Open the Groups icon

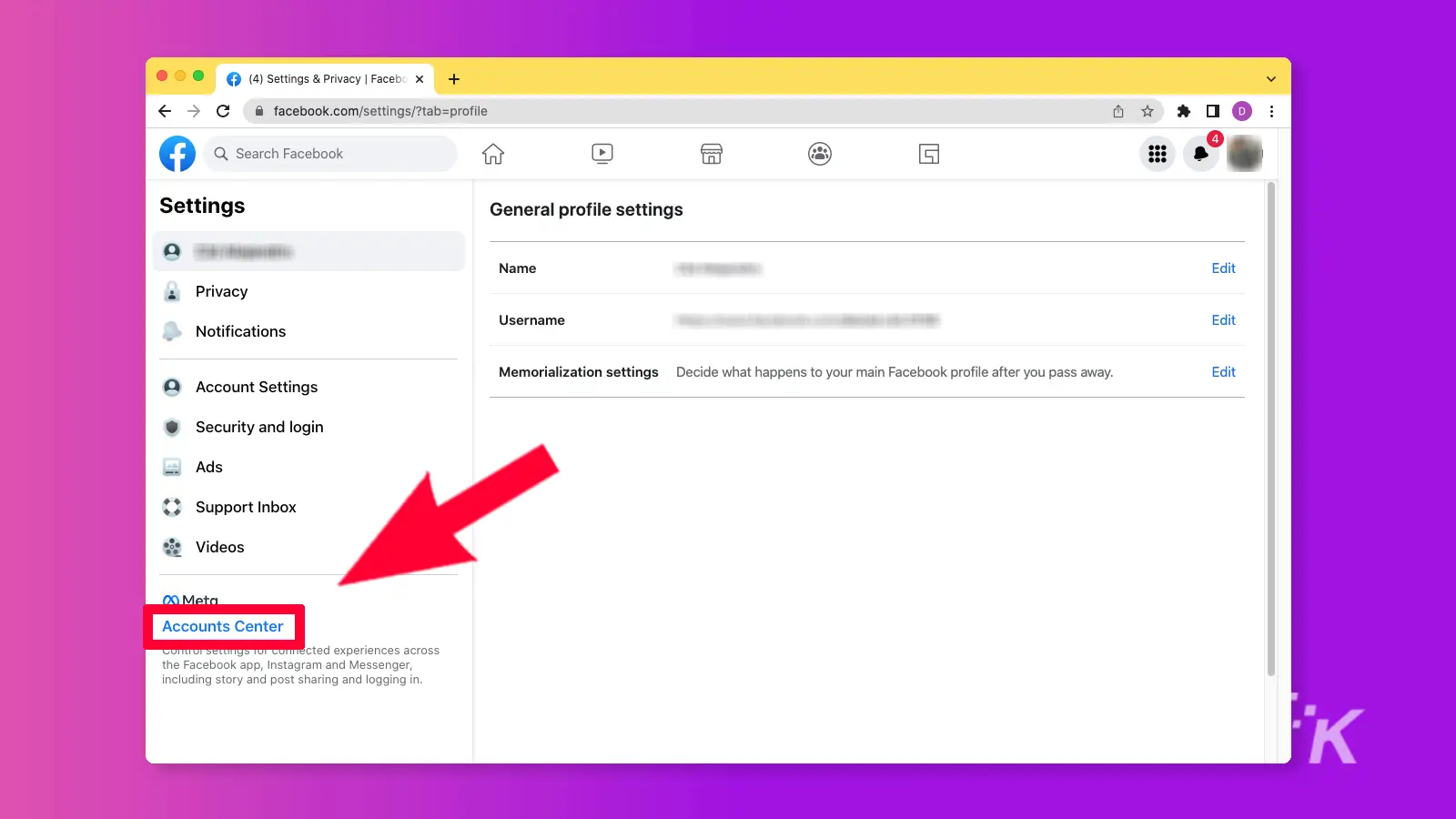click(820, 154)
